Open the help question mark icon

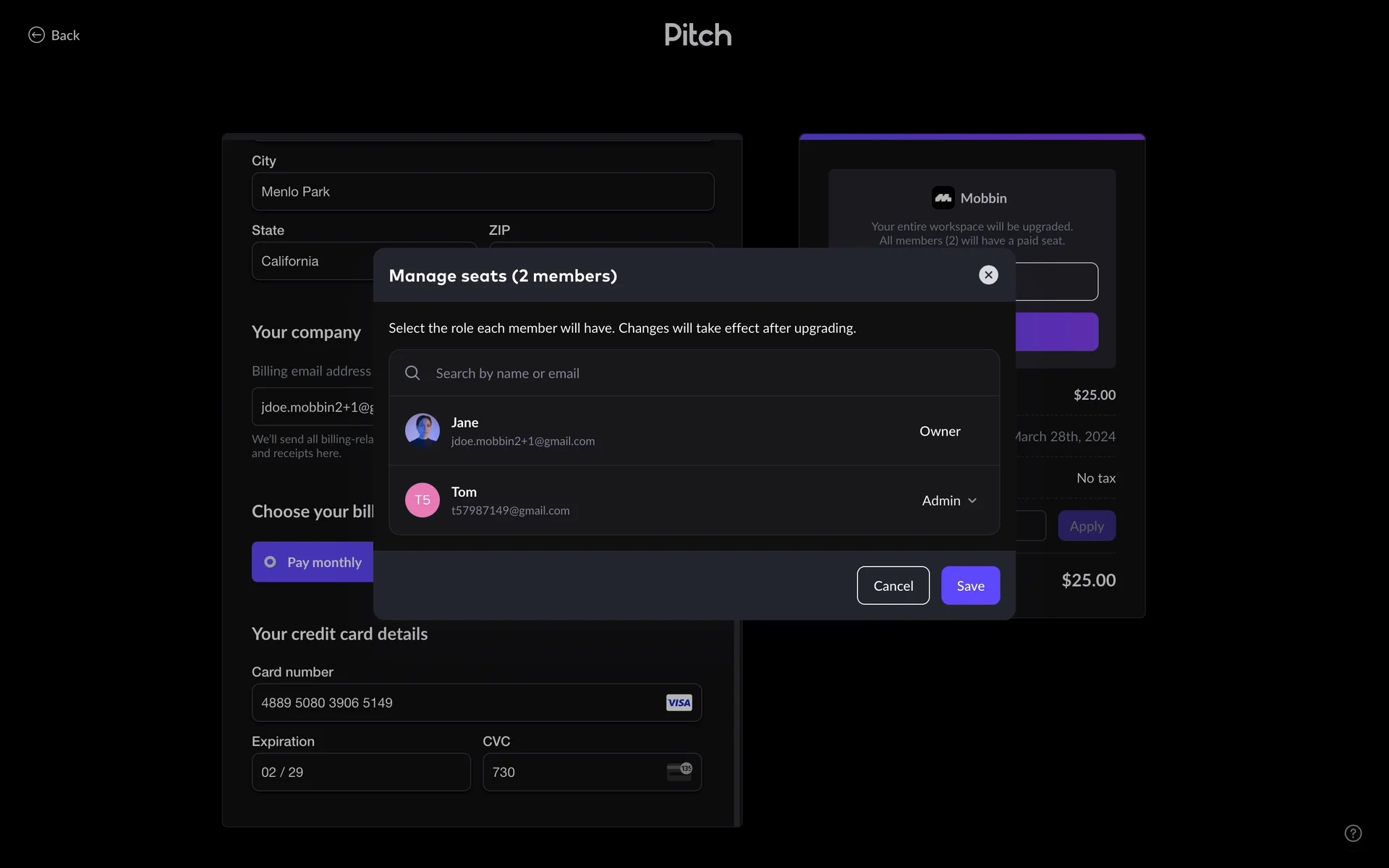(x=1353, y=833)
